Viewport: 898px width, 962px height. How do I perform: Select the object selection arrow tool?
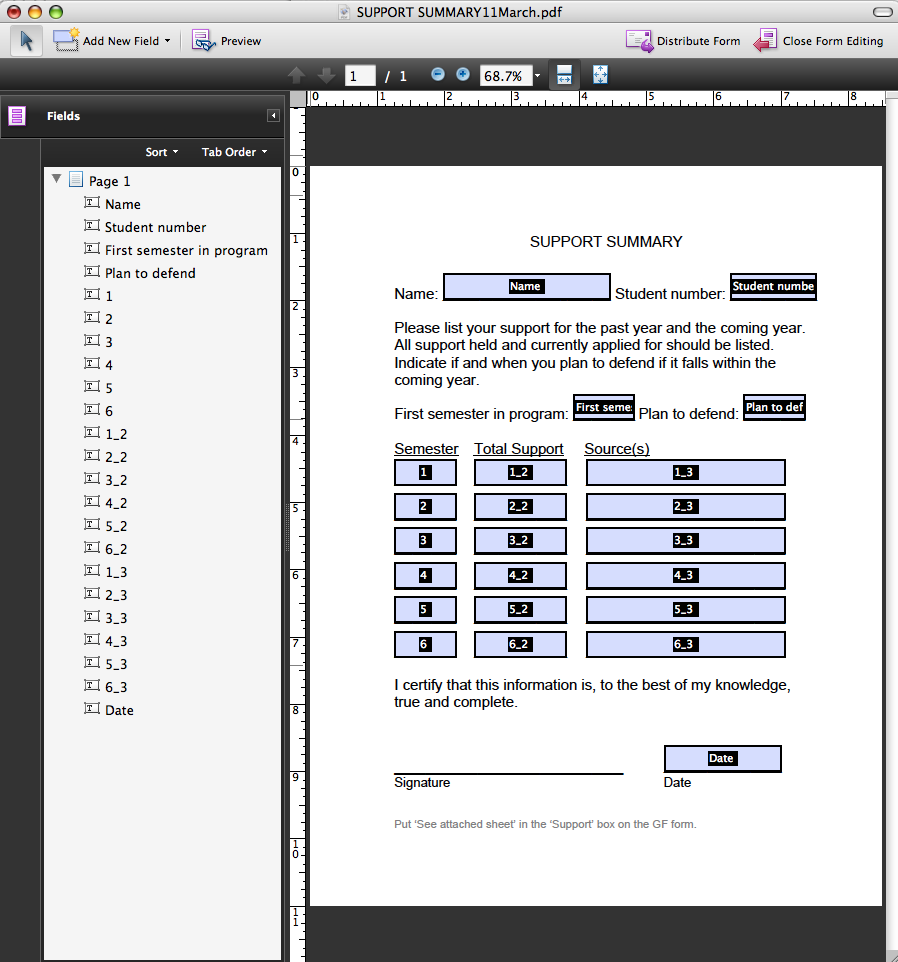tap(27, 40)
